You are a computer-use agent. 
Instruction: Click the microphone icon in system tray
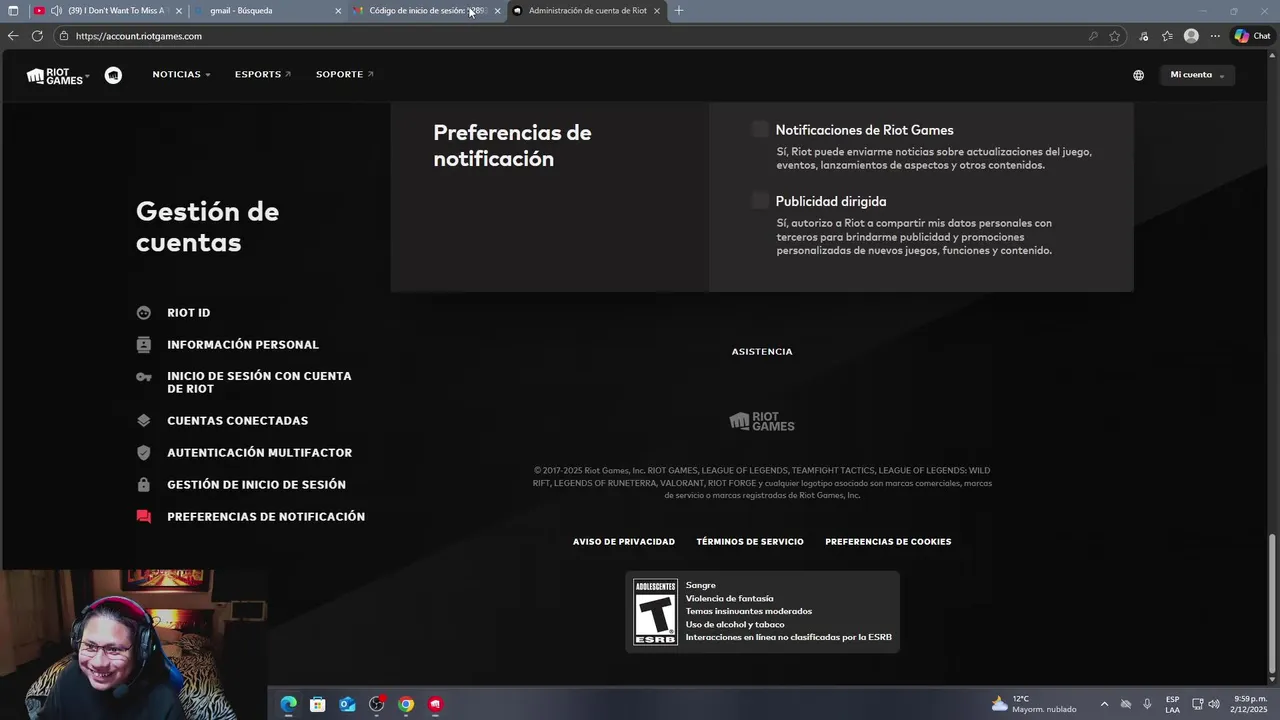pos(1147,704)
